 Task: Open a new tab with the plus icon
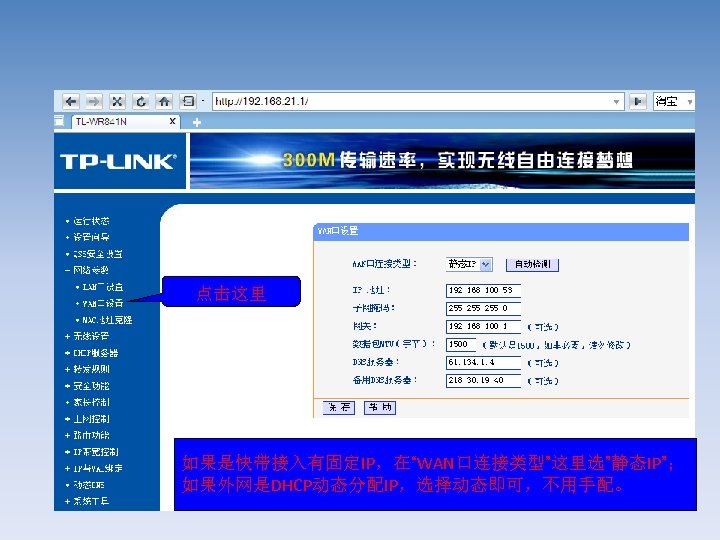coord(197,122)
